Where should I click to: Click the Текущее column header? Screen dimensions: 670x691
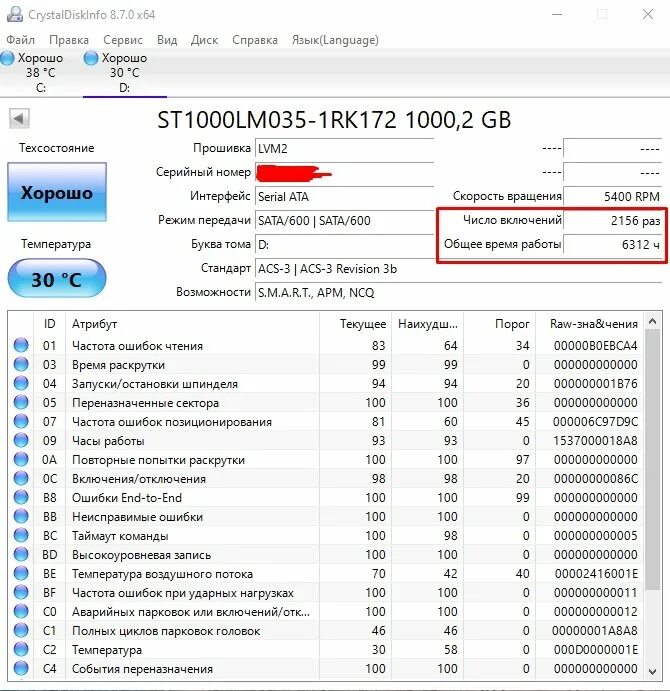[x=355, y=324]
